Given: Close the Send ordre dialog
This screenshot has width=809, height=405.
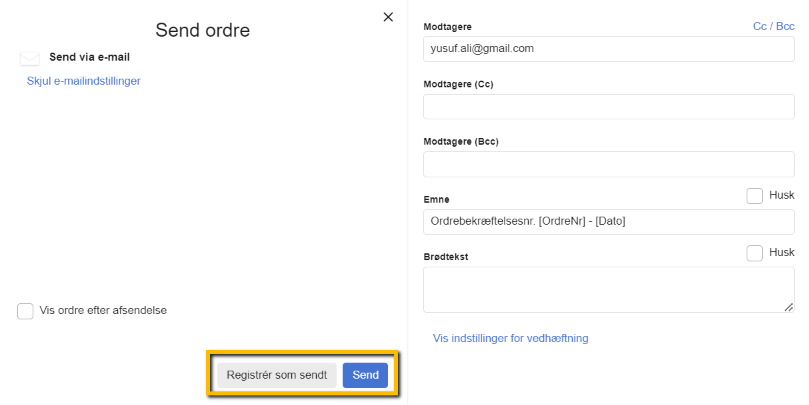Looking at the screenshot, I should tap(388, 17).
